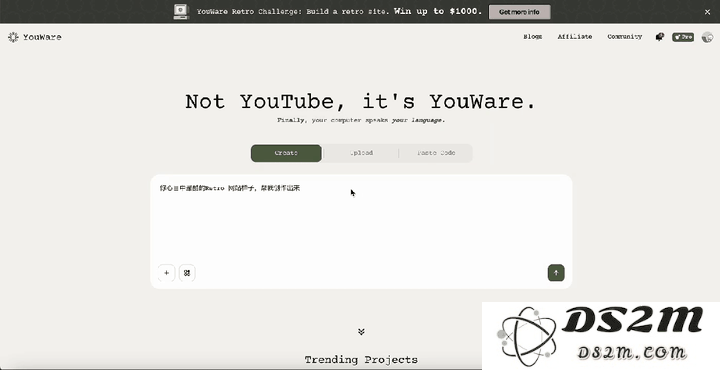Image resolution: width=720 pixels, height=370 pixels.
Task: Submit prompt with the green arrow button
Action: point(556,273)
